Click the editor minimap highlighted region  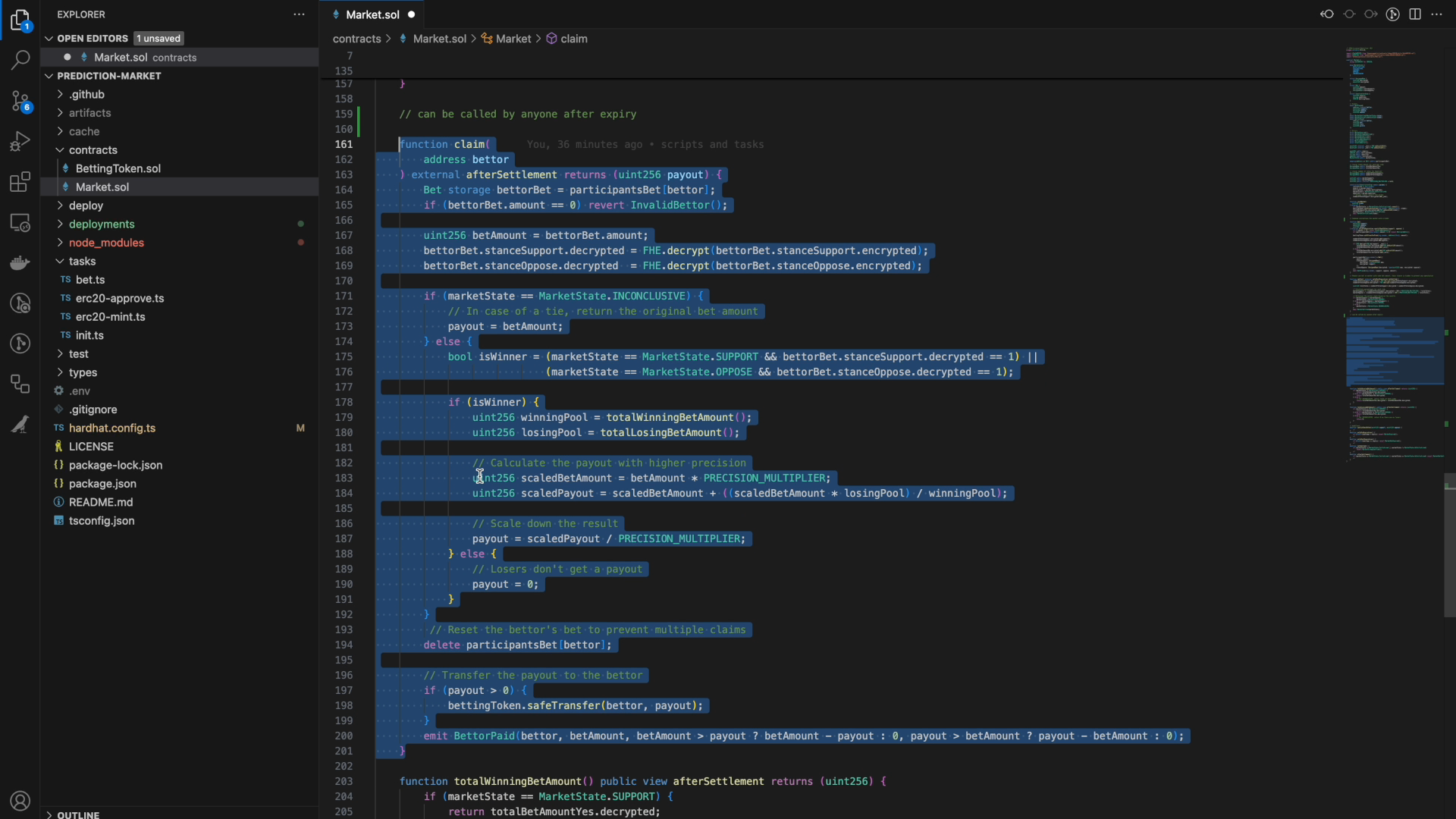1395,351
